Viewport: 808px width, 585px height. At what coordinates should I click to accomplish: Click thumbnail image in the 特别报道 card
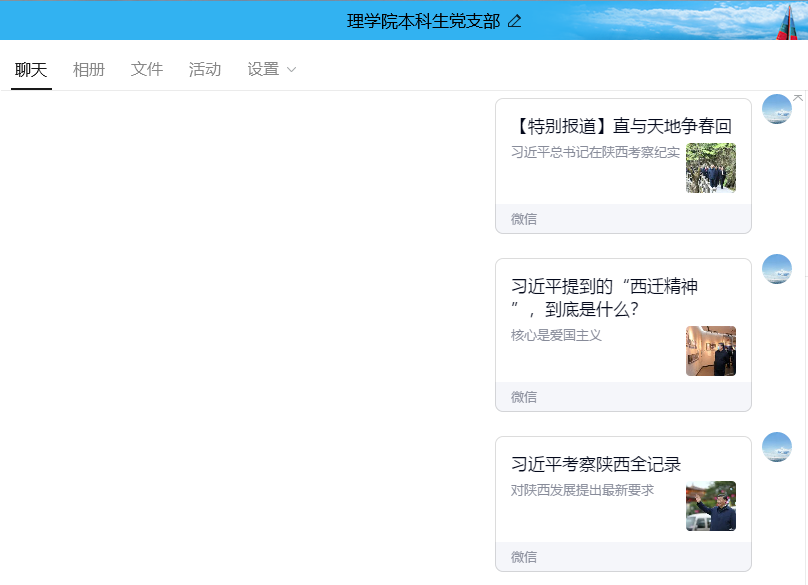point(711,168)
